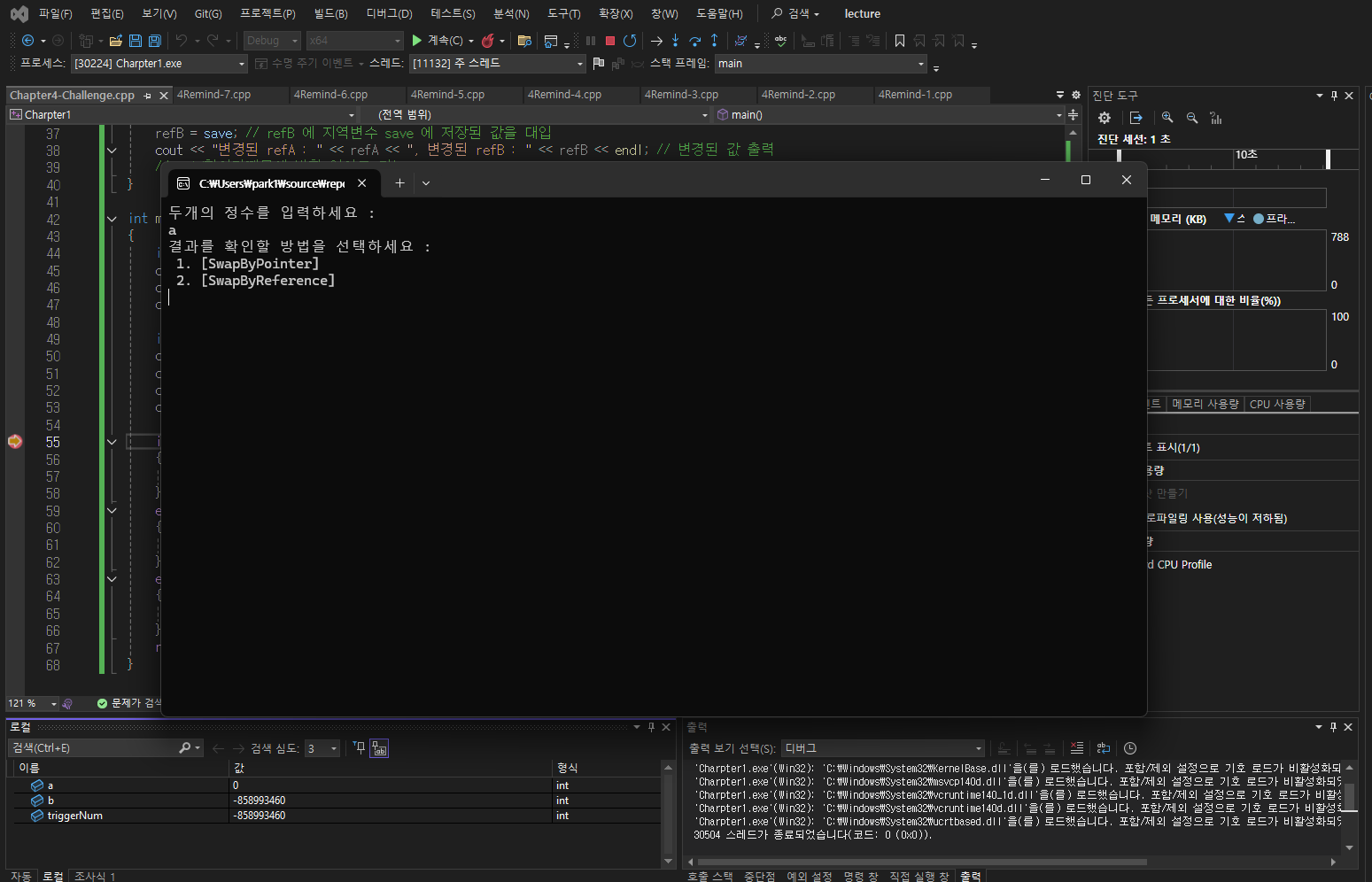The height and width of the screenshot is (882, 1372).
Task: Collapse the code block at line 59
Action: pos(112,511)
